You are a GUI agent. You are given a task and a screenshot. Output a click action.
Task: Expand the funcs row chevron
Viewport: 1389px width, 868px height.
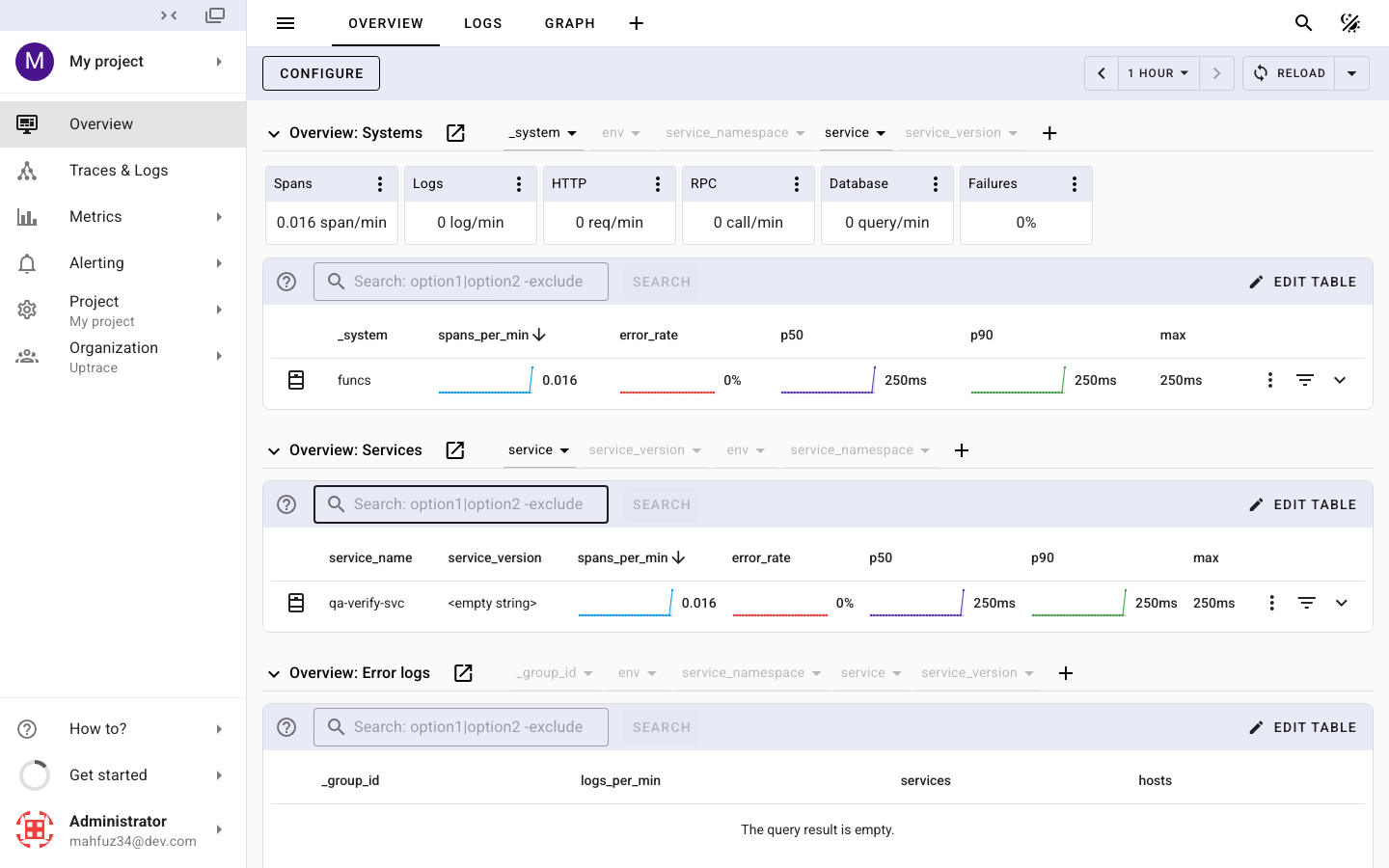1340,380
